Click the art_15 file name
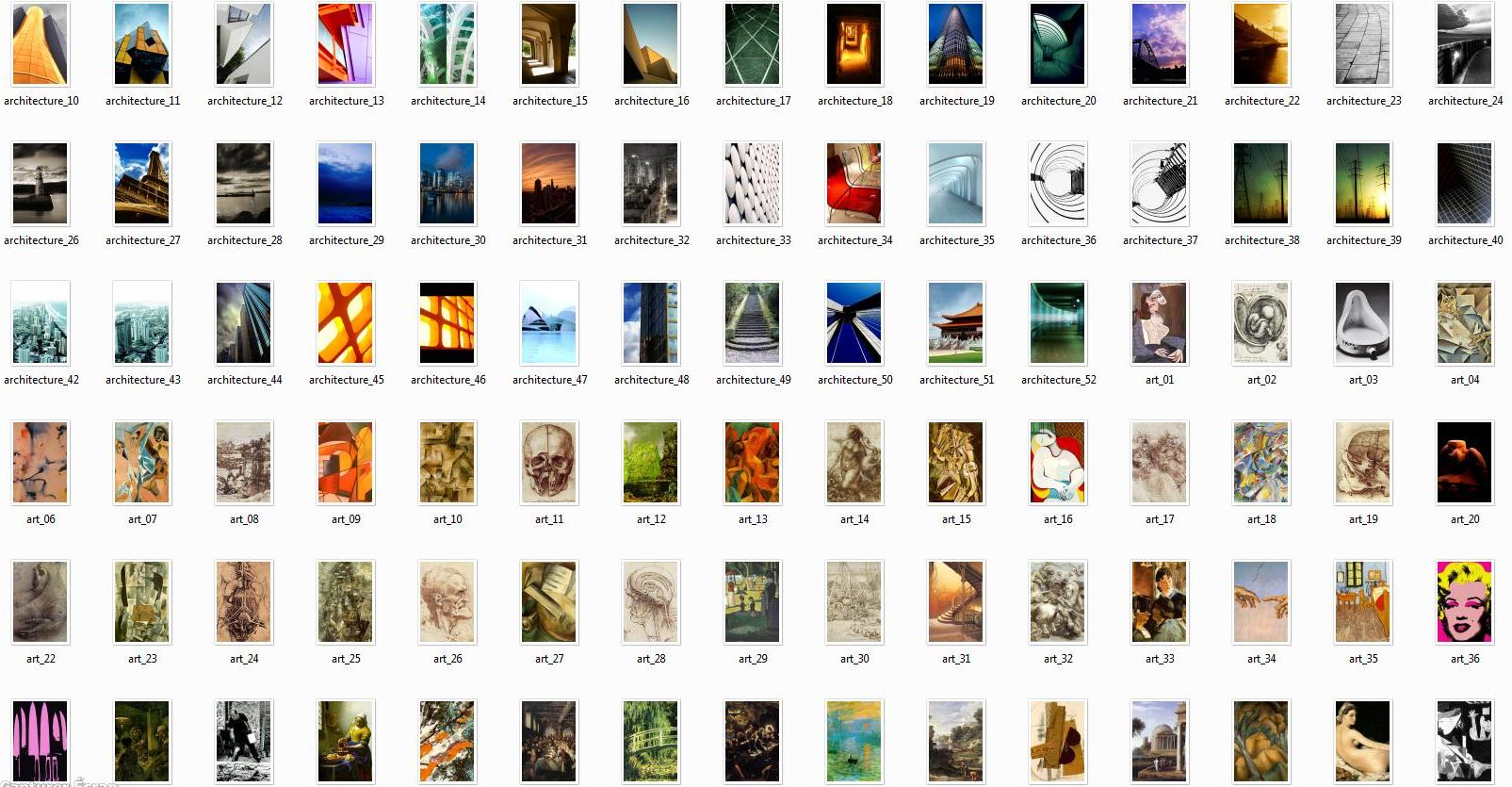 pos(956,519)
